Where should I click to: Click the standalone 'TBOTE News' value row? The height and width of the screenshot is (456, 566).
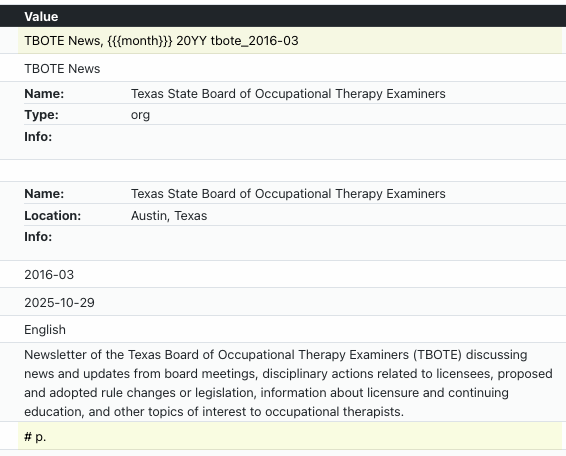click(x=62, y=69)
